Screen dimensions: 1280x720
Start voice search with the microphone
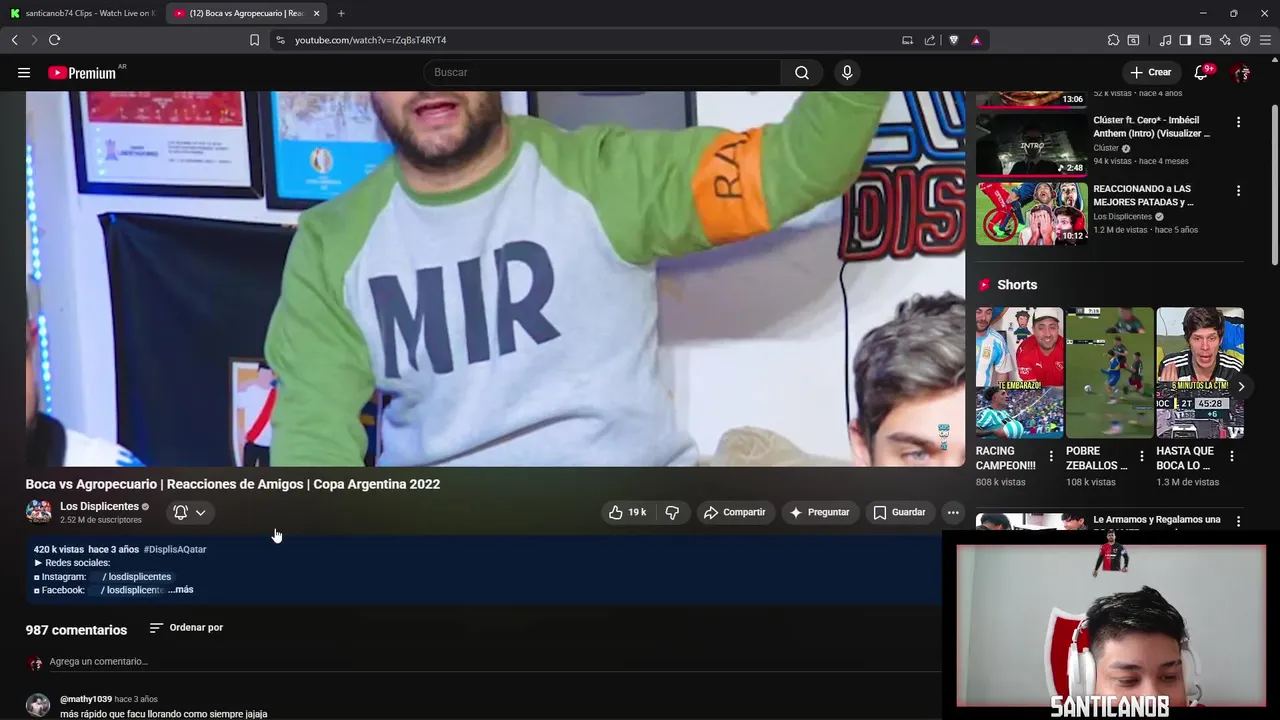847,72
